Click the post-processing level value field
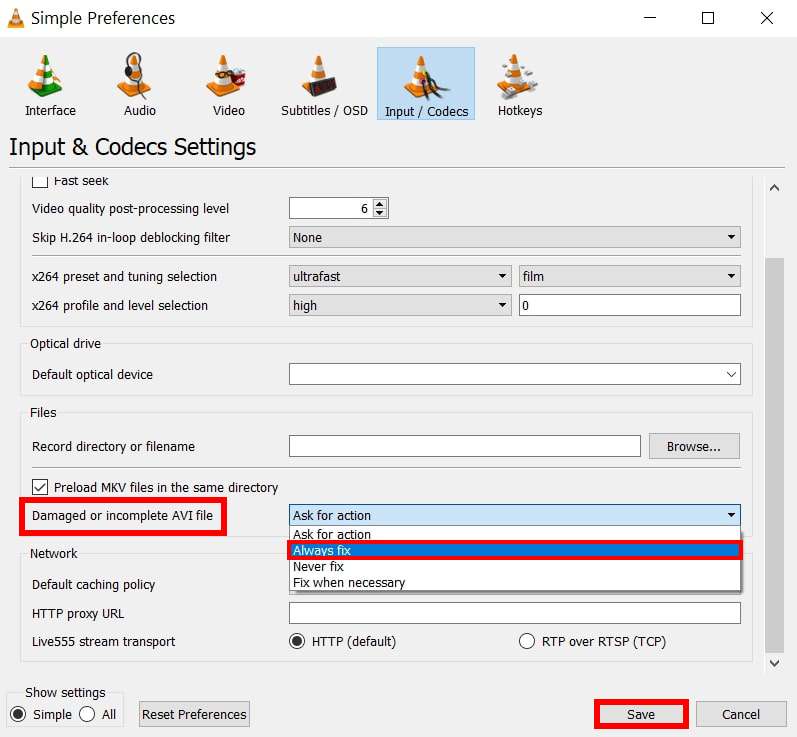The height and width of the screenshot is (737, 797). pyautogui.click(x=331, y=208)
